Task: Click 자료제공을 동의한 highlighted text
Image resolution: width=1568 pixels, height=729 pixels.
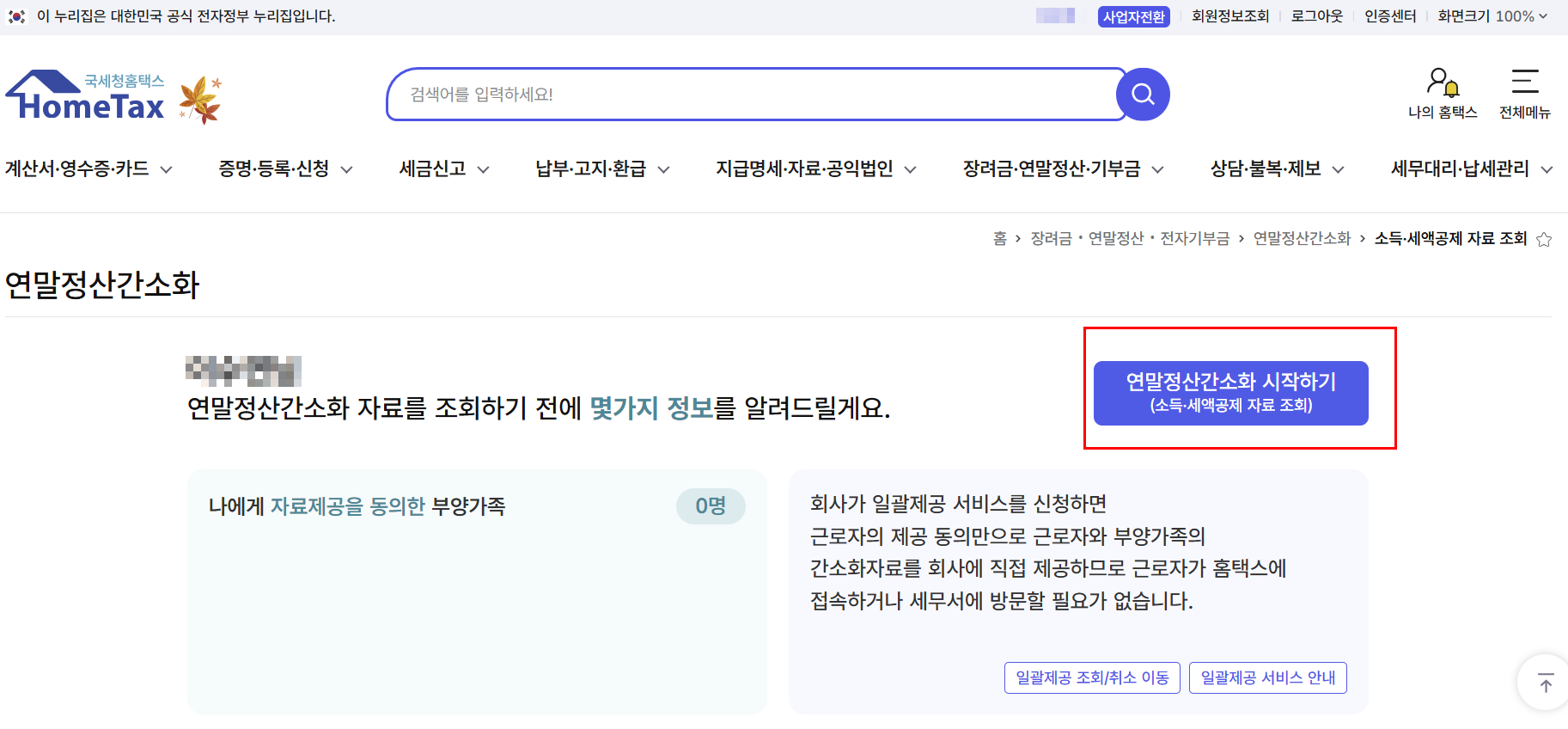Action: pyautogui.click(x=348, y=506)
